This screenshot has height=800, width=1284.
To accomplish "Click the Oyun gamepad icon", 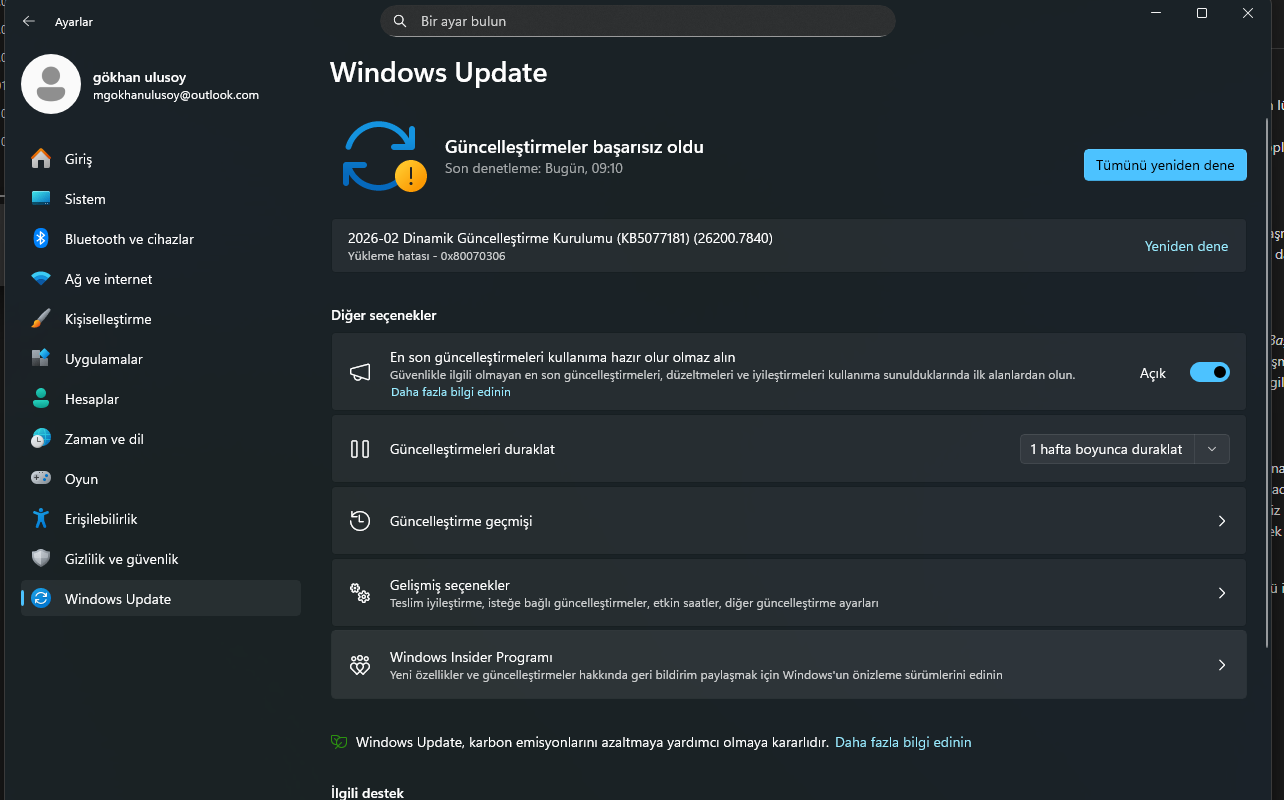I will (41, 479).
